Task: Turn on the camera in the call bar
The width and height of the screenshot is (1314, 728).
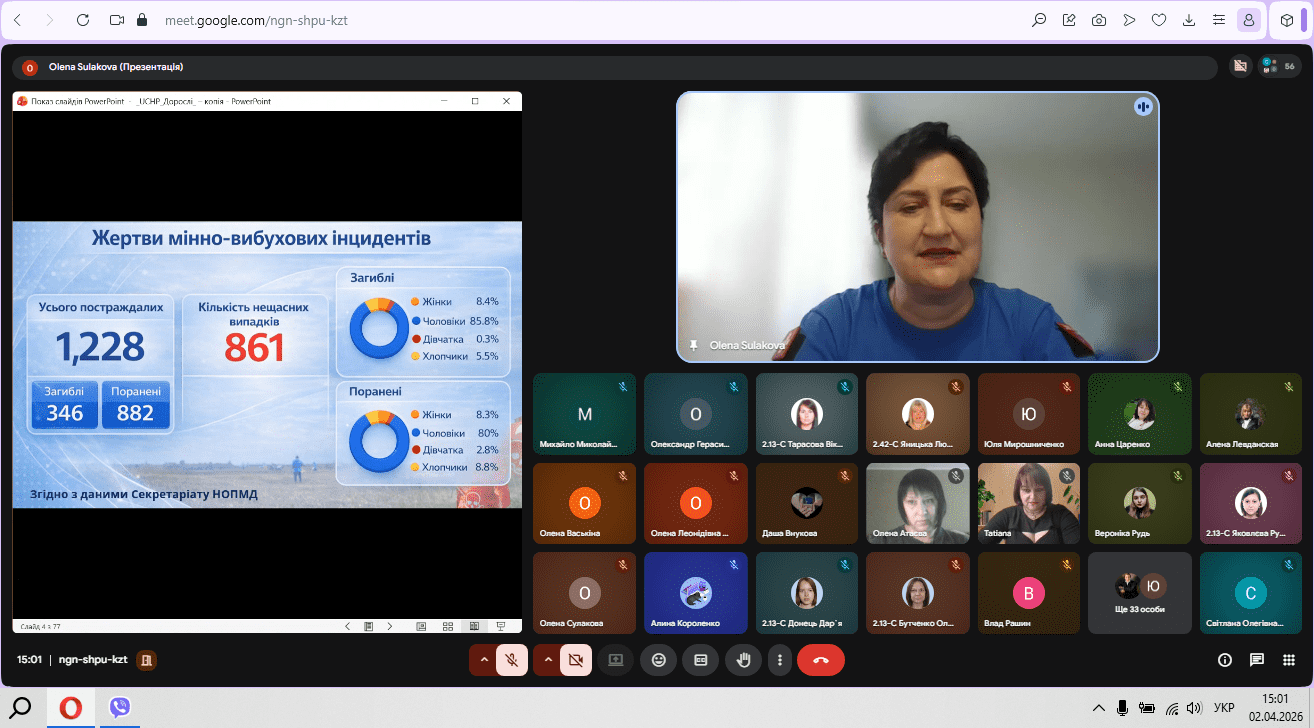Action: pyautogui.click(x=575, y=660)
